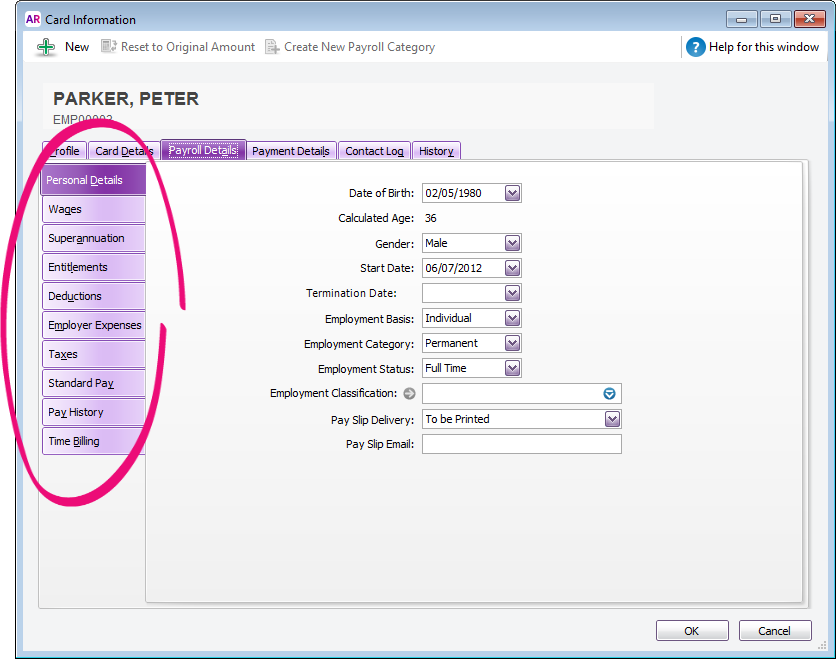Select the Wages section
Screen dimensions: 836x659
tap(94, 209)
